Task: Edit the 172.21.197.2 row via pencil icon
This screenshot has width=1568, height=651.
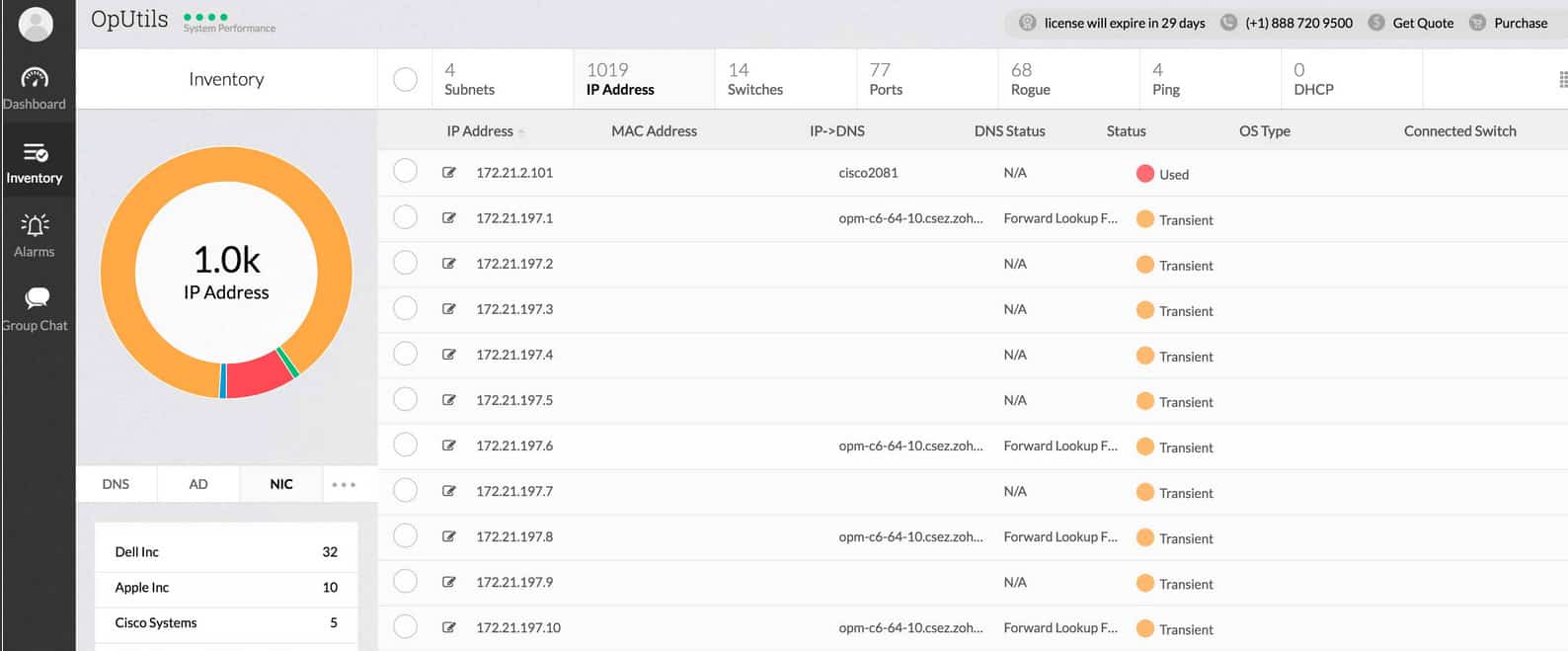Action: (449, 263)
